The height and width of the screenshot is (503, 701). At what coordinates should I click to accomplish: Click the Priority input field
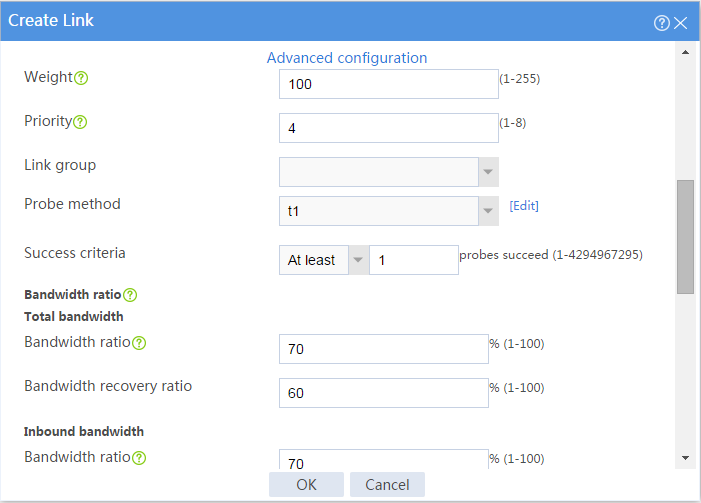pyautogui.click(x=389, y=128)
